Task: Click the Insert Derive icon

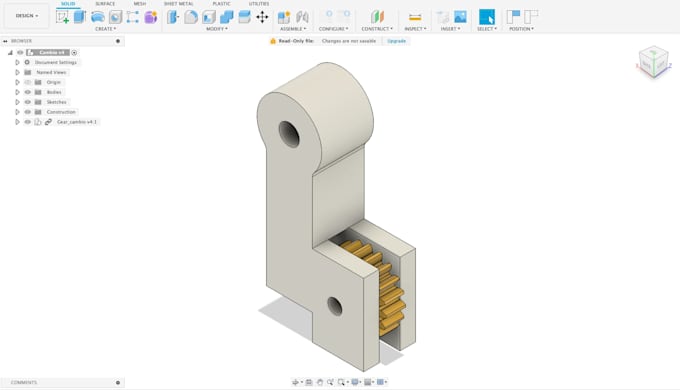Action: (442, 17)
